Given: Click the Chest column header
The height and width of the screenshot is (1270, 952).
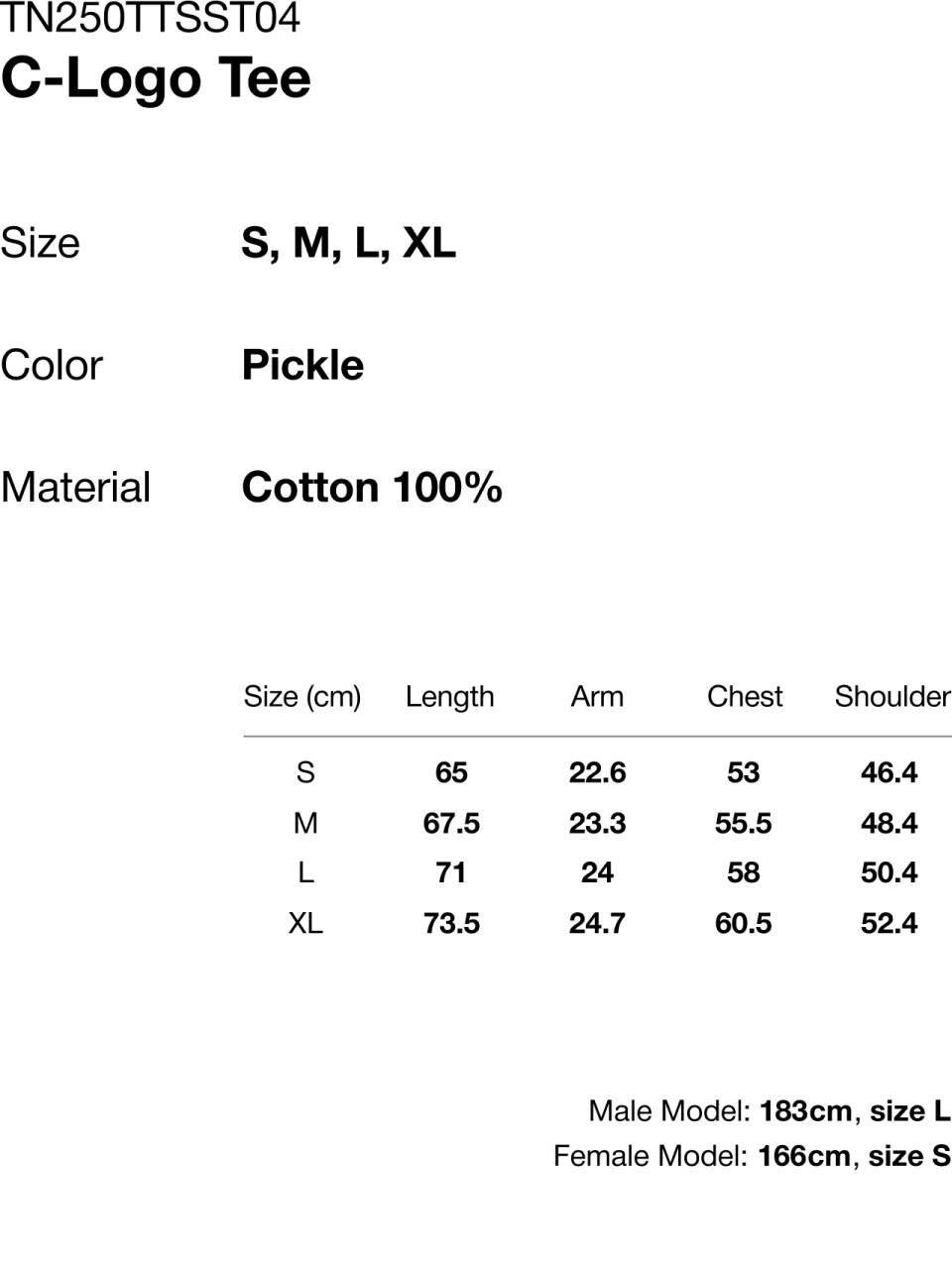Looking at the screenshot, I should pos(745,697).
